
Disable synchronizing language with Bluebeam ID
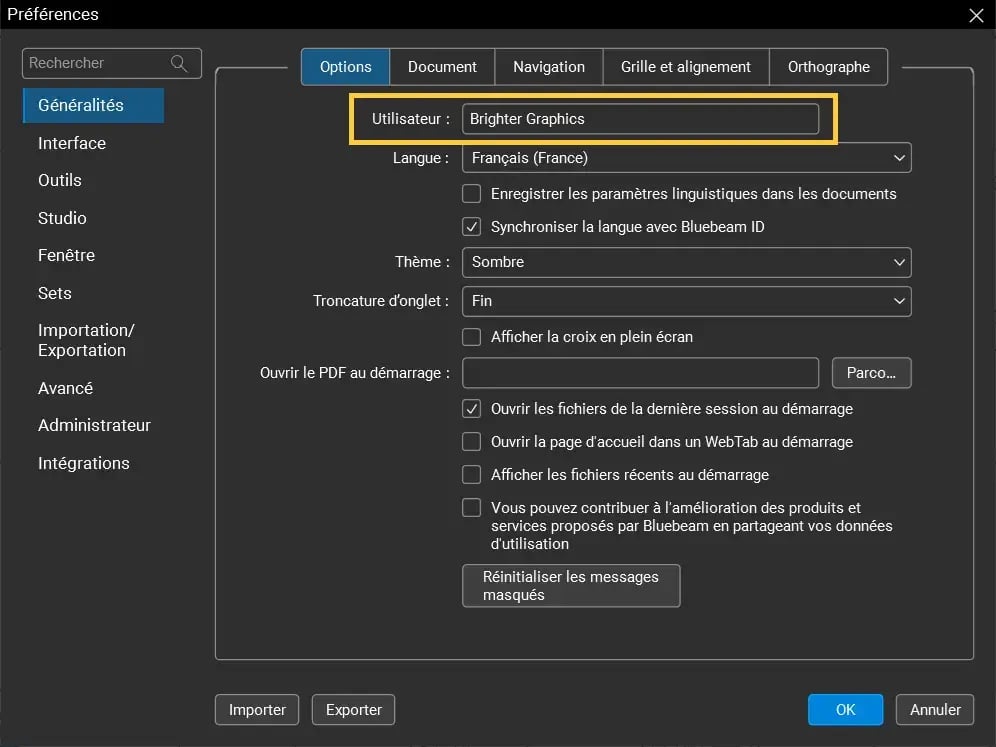(471, 226)
